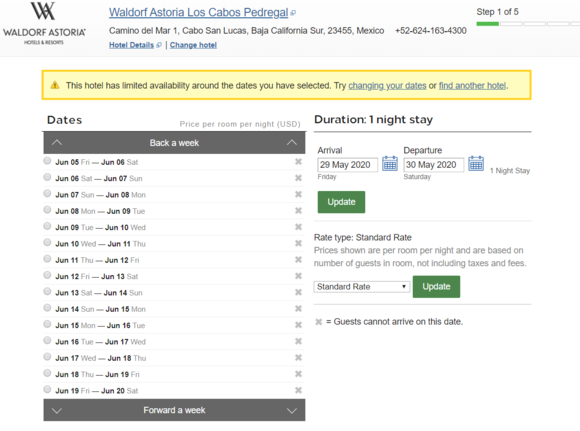Click the external link icon beside Hotel Details
Screen dimensions: 580x431
coord(159,45)
